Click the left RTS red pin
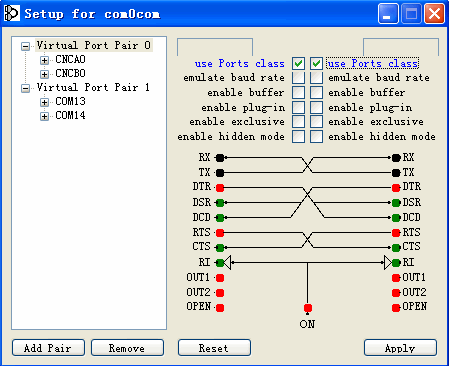The height and width of the screenshot is (366, 449). pyautogui.click(x=220, y=232)
